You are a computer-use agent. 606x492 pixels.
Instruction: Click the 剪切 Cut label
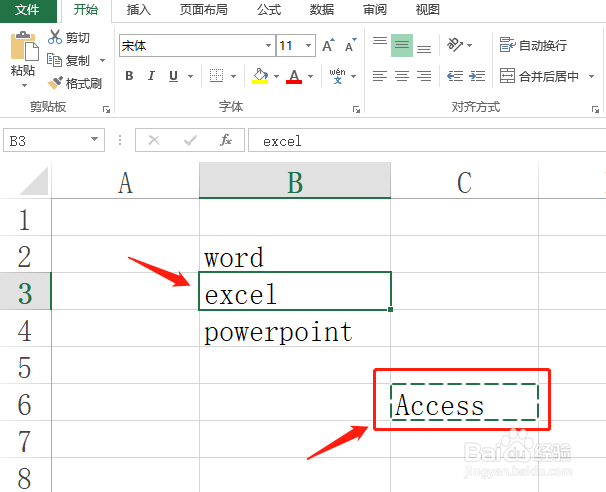pos(78,37)
